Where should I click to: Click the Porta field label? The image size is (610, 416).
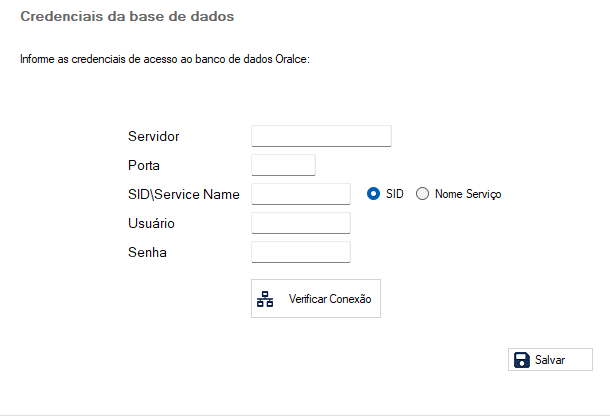pos(144,165)
